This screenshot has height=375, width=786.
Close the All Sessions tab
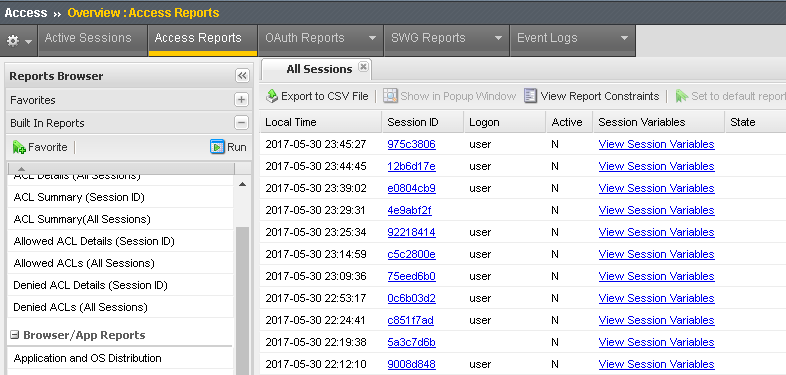pyautogui.click(x=363, y=67)
